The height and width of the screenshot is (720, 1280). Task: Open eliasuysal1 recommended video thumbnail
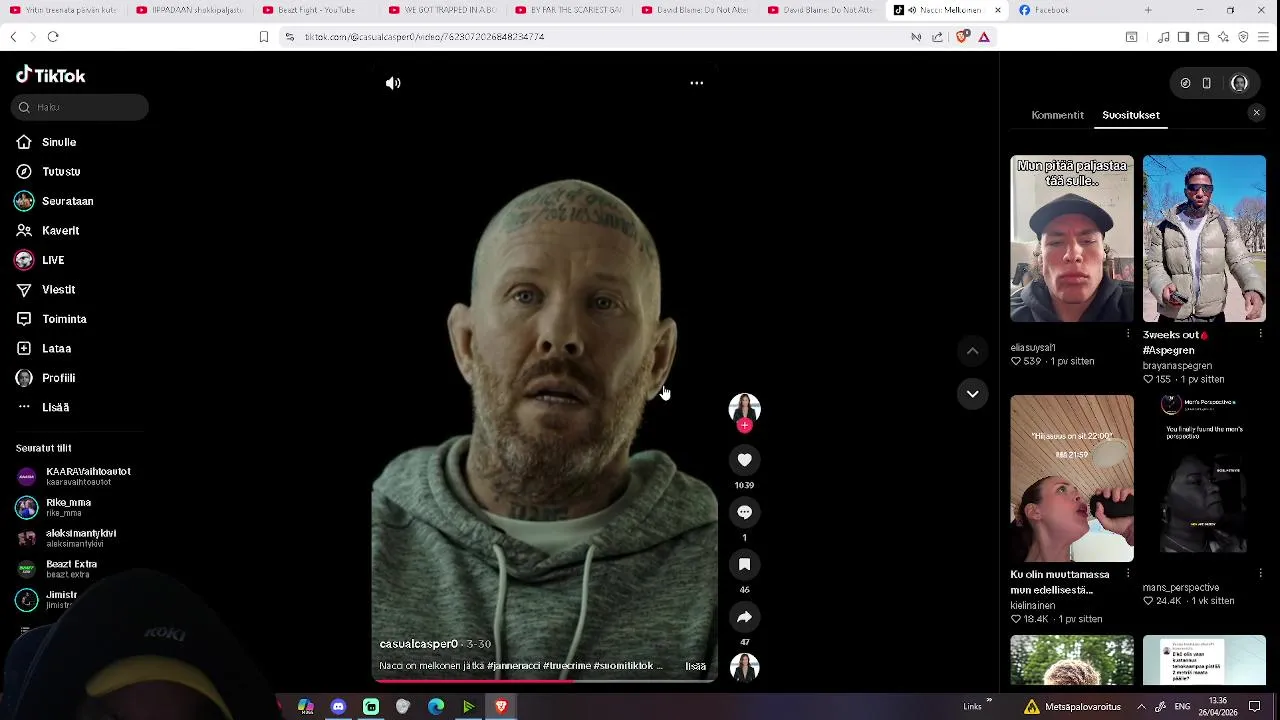(1072, 238)
